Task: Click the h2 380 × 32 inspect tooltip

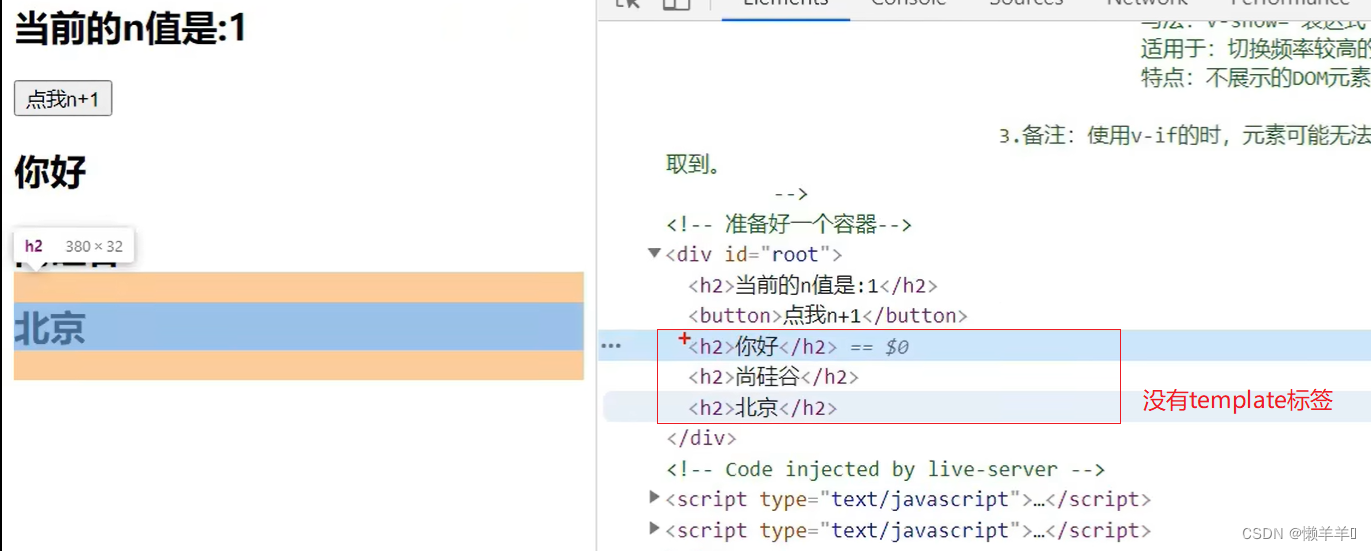Action: point(74,246)
